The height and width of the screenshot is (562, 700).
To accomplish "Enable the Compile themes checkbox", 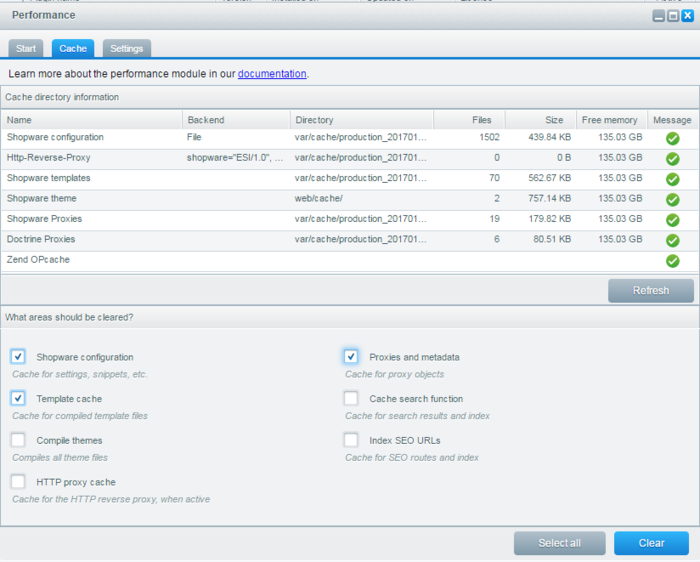I will click(x=18, y=440).
